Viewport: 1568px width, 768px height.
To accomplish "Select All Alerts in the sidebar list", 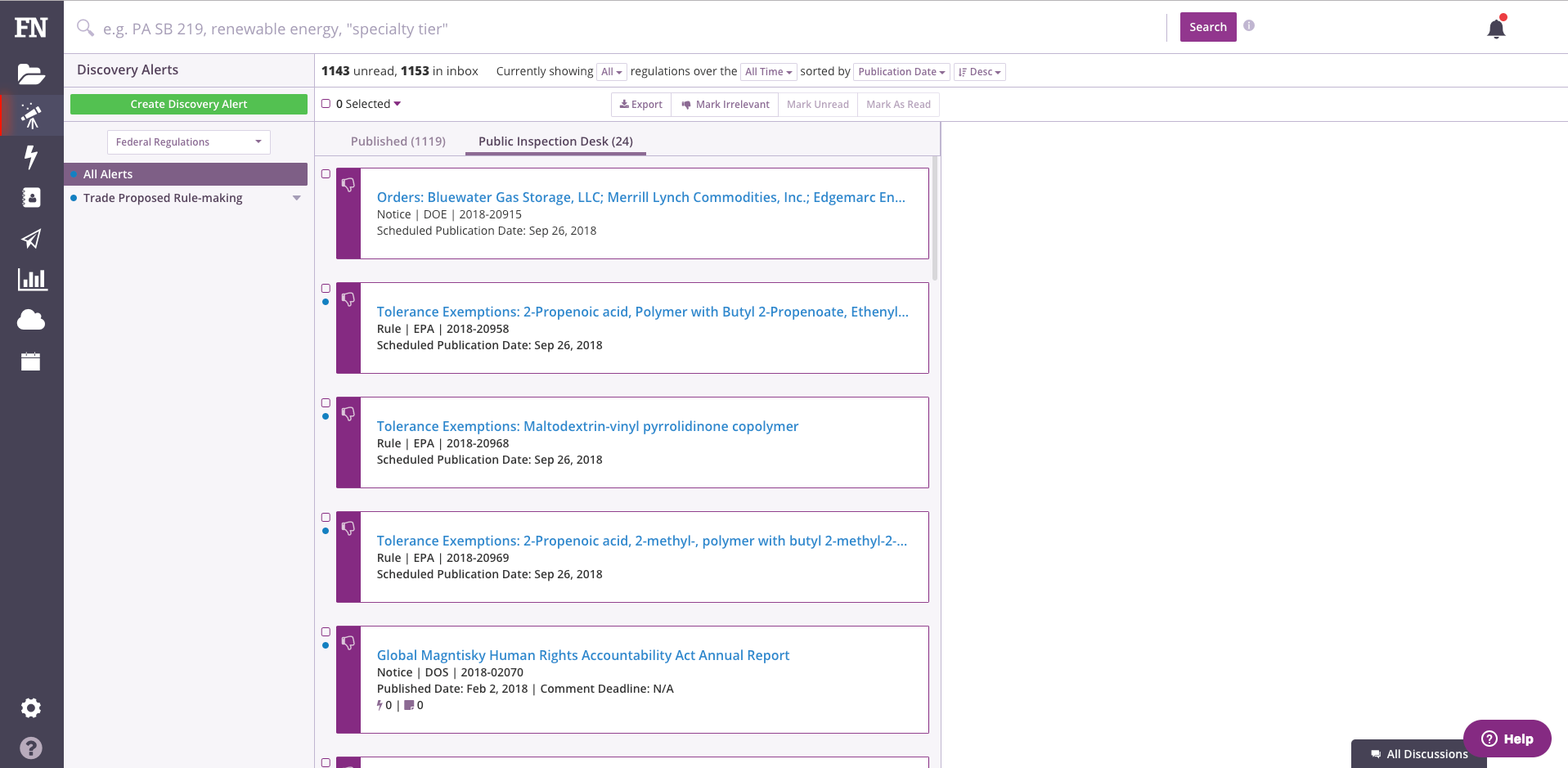I will pyautogui.click(x=186, y=174).
